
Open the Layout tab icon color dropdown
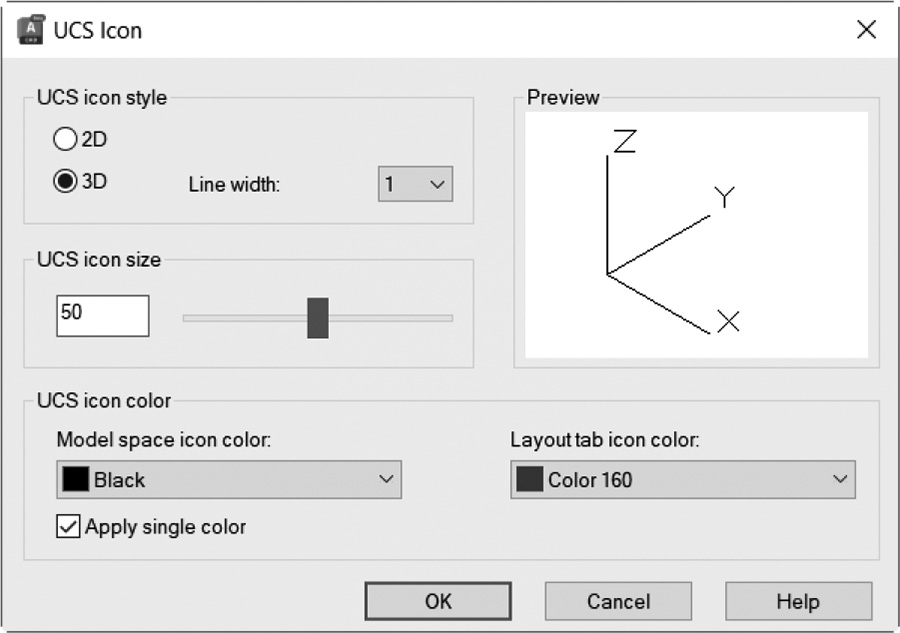(x=683, y=479)
